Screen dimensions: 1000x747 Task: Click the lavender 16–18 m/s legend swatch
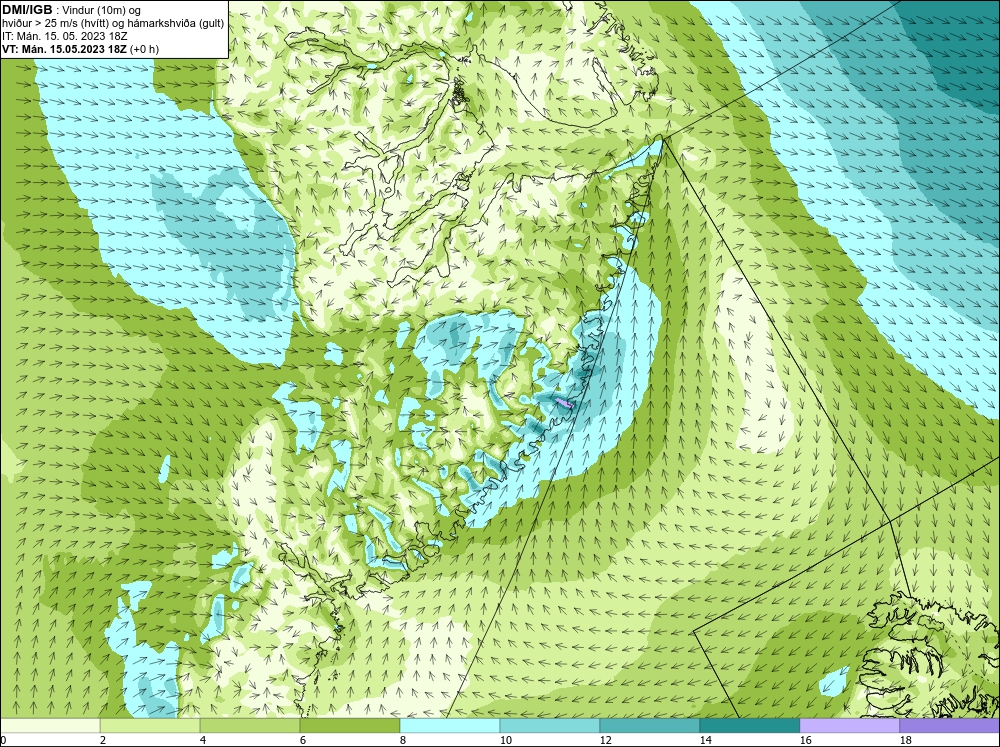[x=849, y=725]
